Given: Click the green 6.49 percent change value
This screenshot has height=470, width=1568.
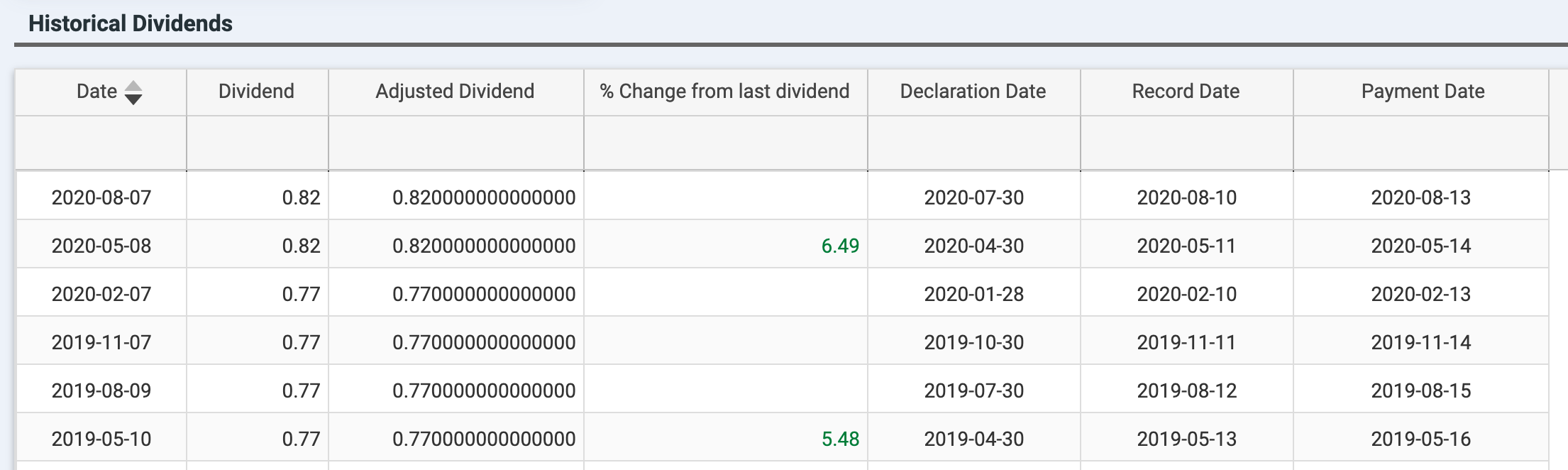Looking at the screenshot, I should (840, 246).
